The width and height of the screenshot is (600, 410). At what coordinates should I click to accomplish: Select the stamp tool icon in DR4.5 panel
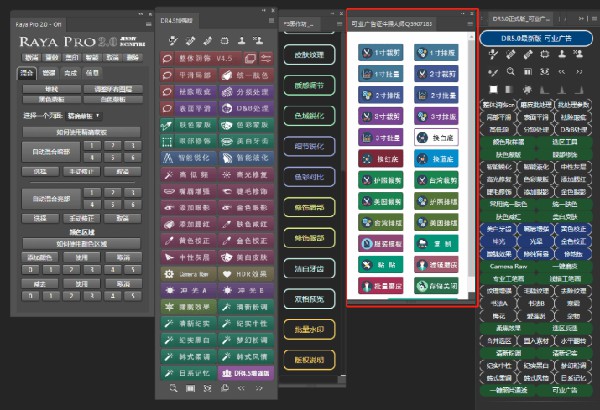[241, 40]
